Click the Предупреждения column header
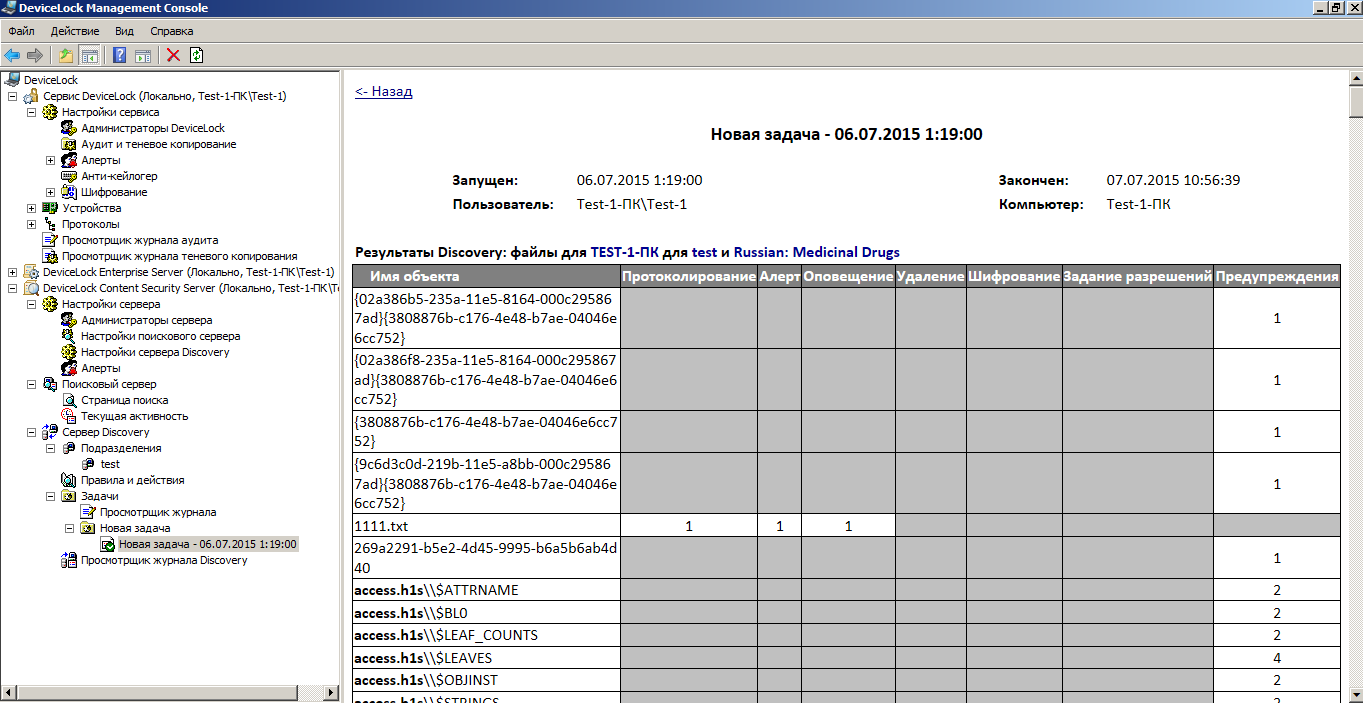The width and height of the screenshot is (1363, 703). click(1276, 276)
